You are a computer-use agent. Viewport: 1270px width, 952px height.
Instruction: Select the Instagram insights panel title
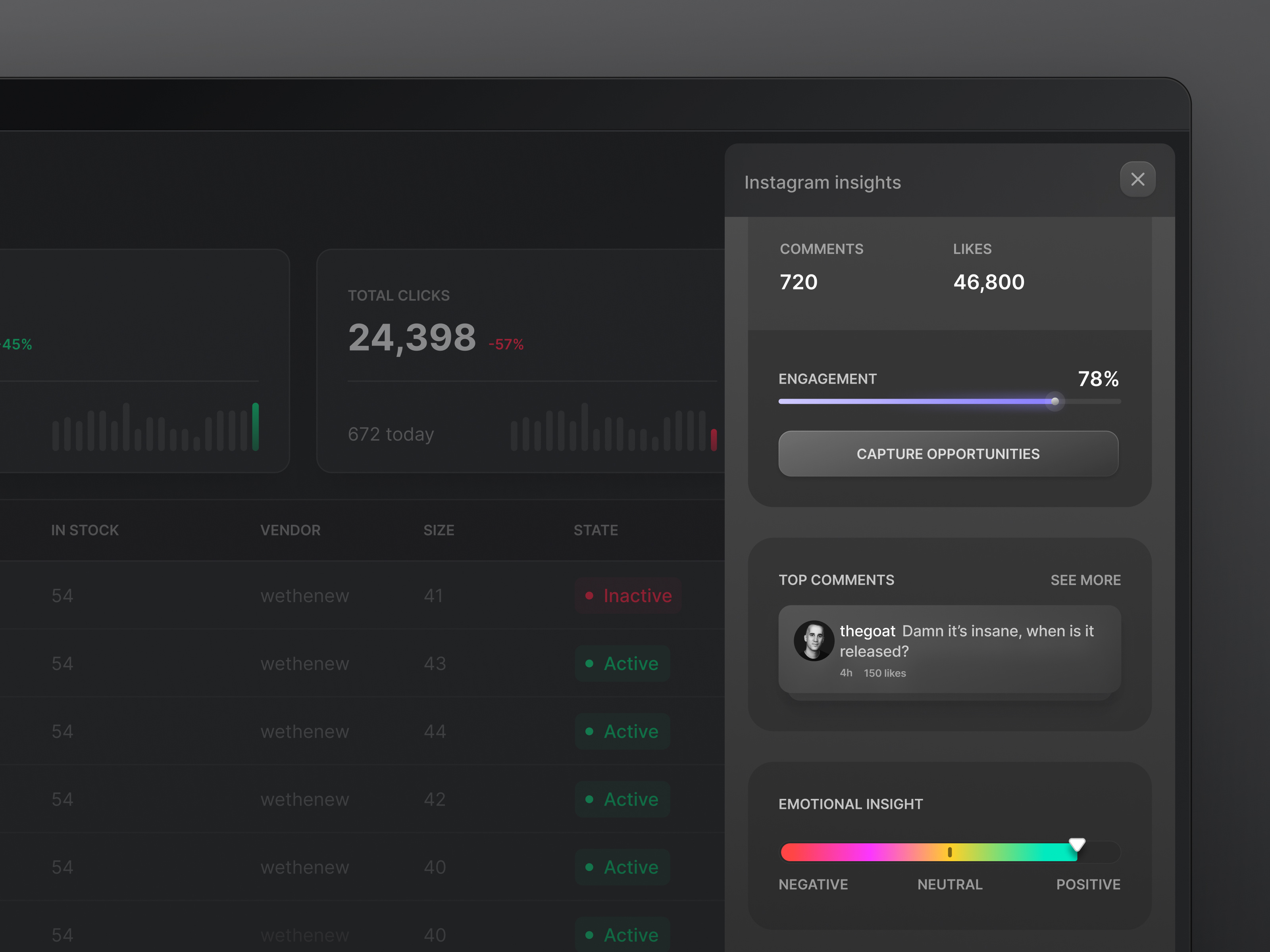pyautogui.click(x=822, y=182)
